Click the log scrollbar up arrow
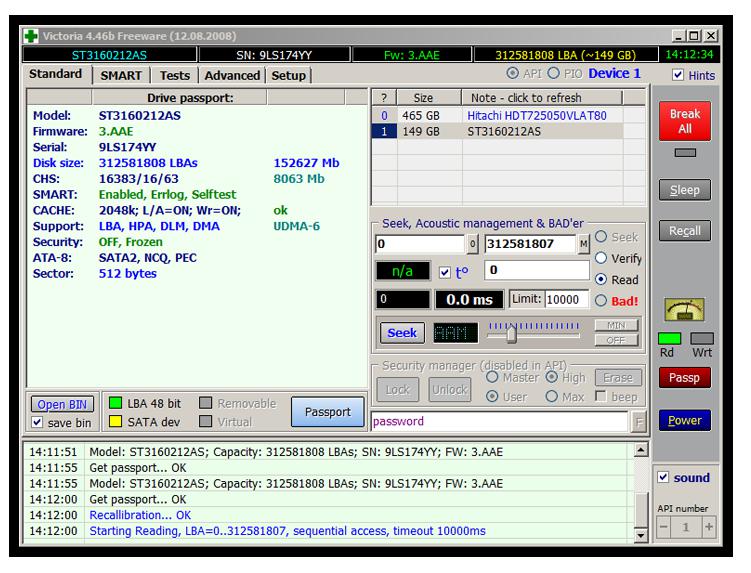Image resolution: width=751 pixels, height=573 pixels. point(641,450)
